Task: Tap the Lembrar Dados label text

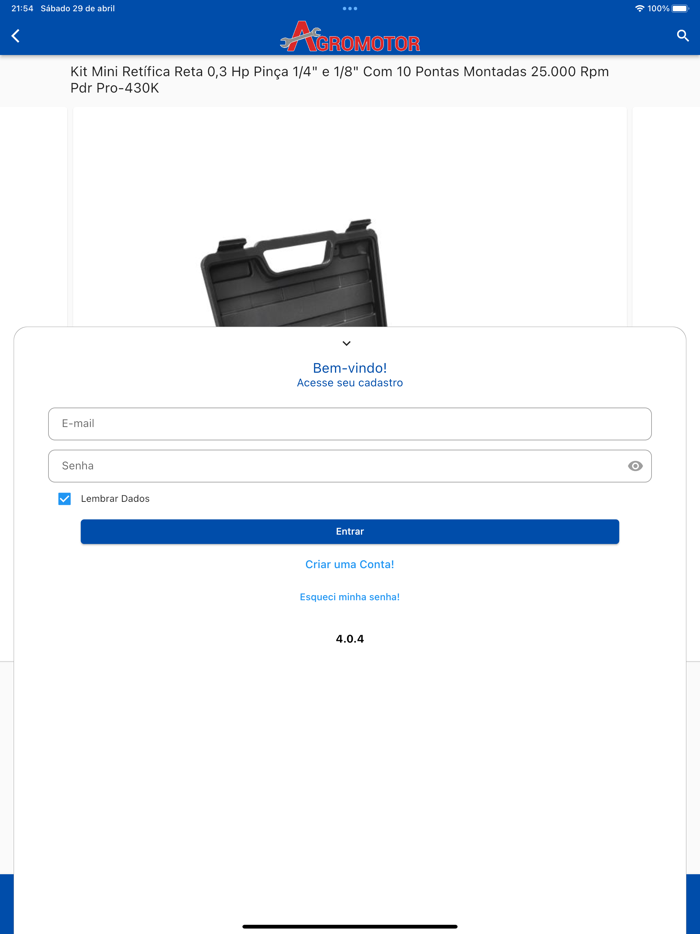Action: pyautogui.click(x=115, y=499)
